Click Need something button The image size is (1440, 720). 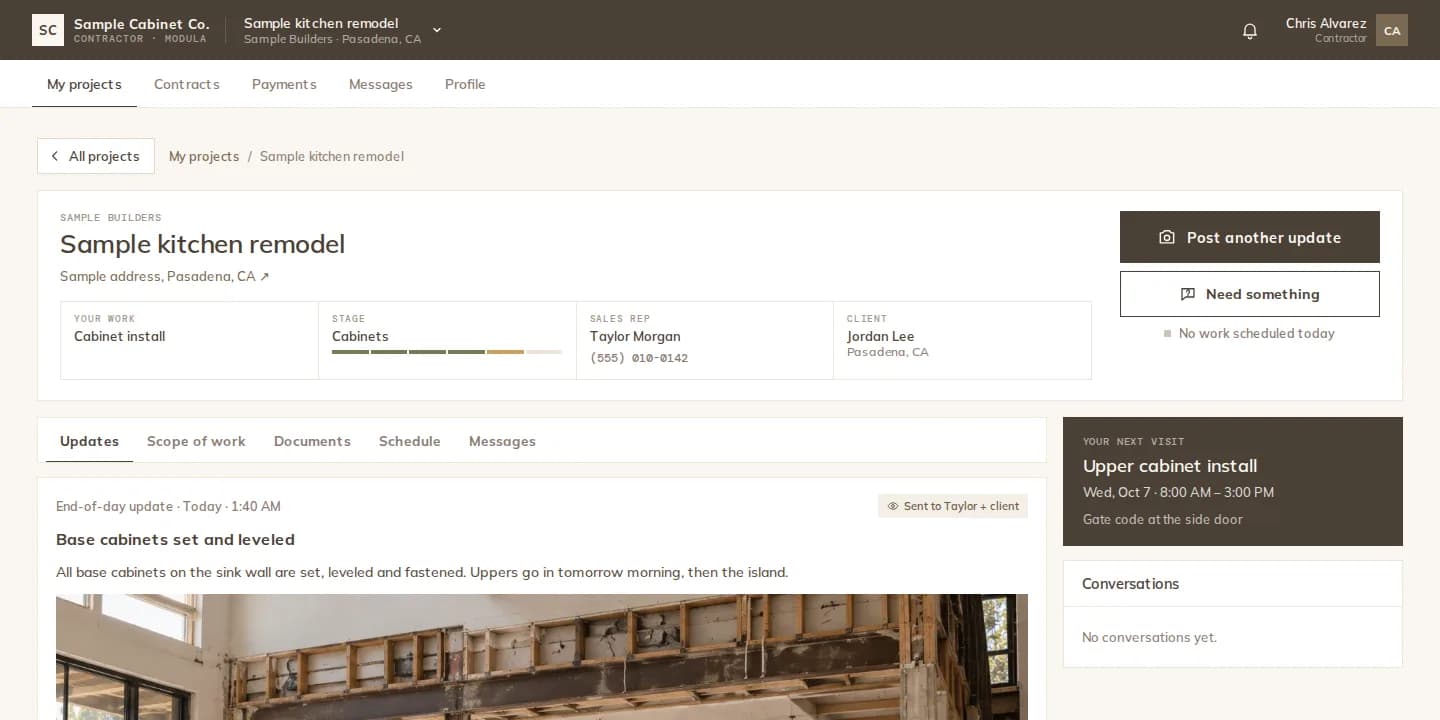coord(1250,294)
